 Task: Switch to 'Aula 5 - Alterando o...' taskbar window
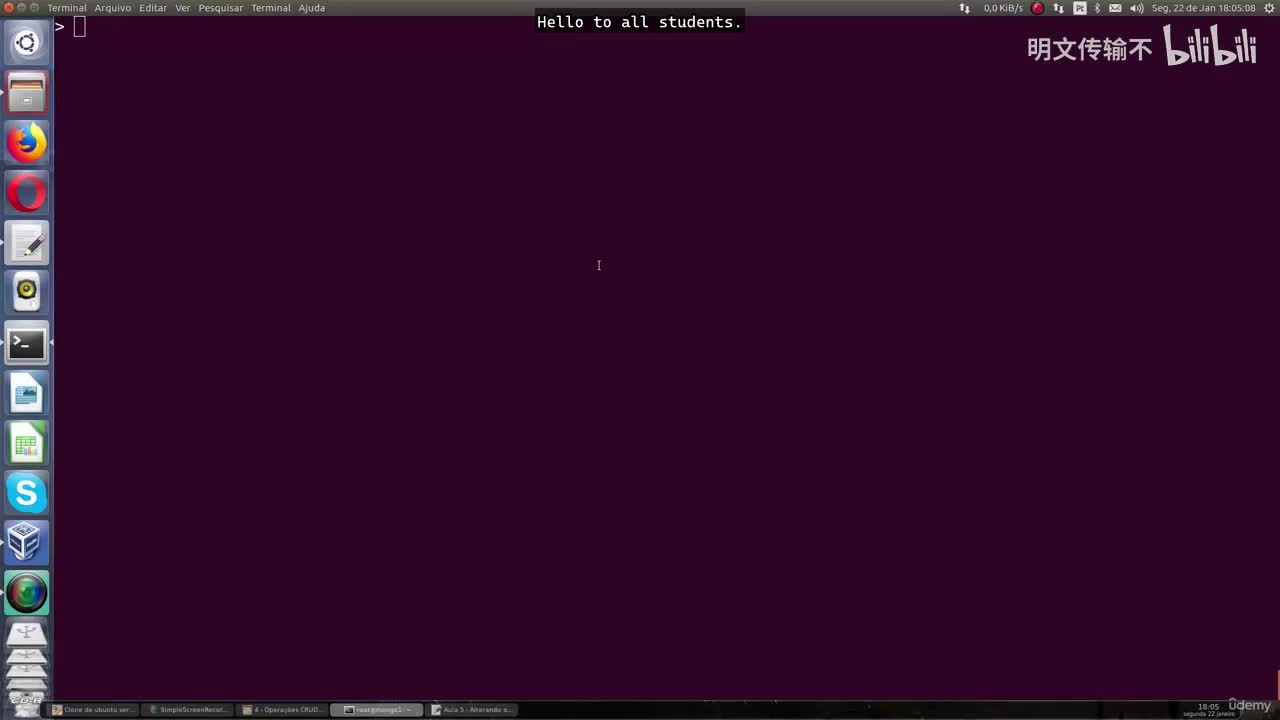[472, 710]
